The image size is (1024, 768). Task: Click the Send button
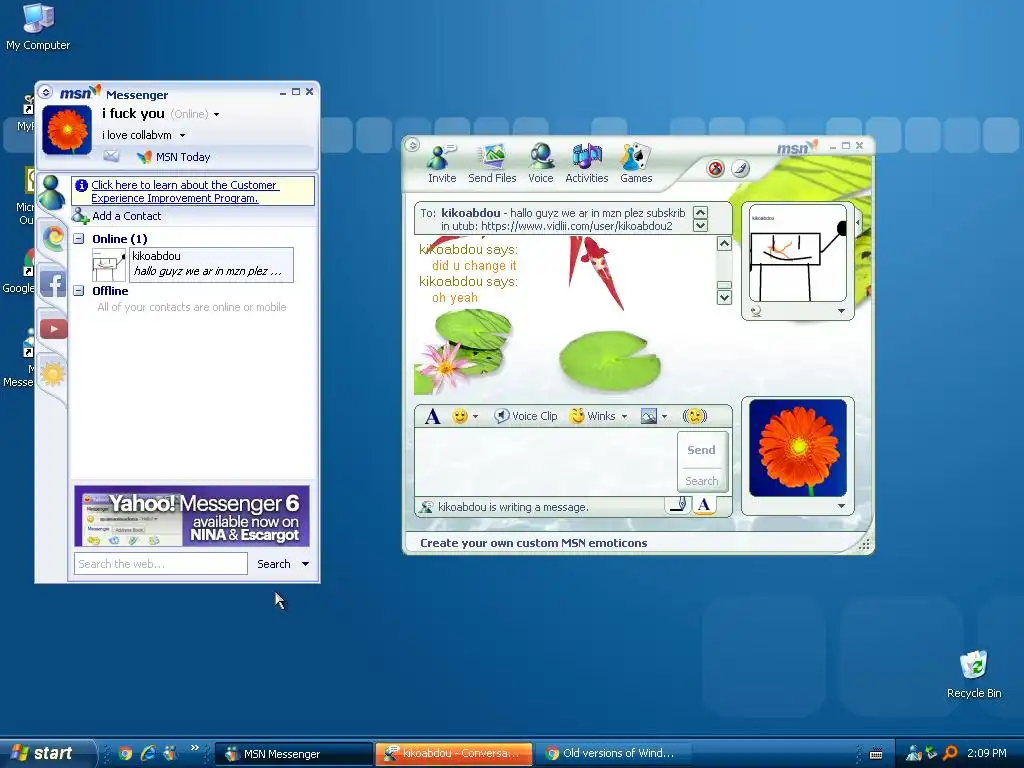coord(701,450)
